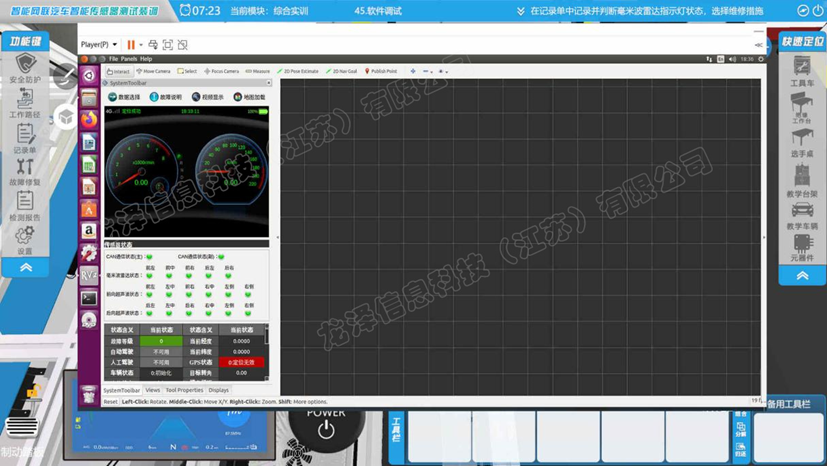The height and width of the screenshot is (466, 827).
Task: Open the Player(P) dropdown menu
Action: coord(99,45)
